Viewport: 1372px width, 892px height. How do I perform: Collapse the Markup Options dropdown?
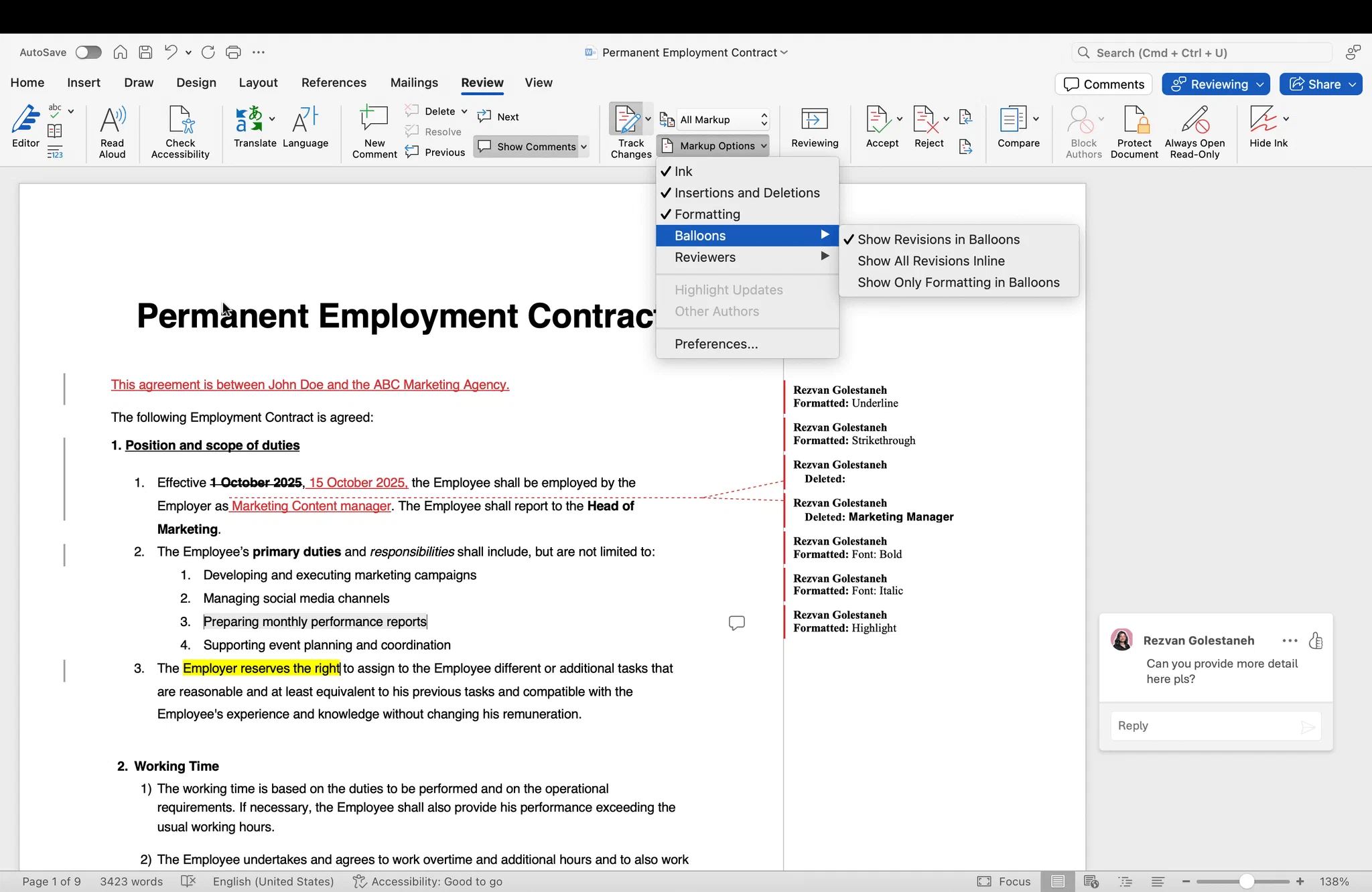(713, 146)
